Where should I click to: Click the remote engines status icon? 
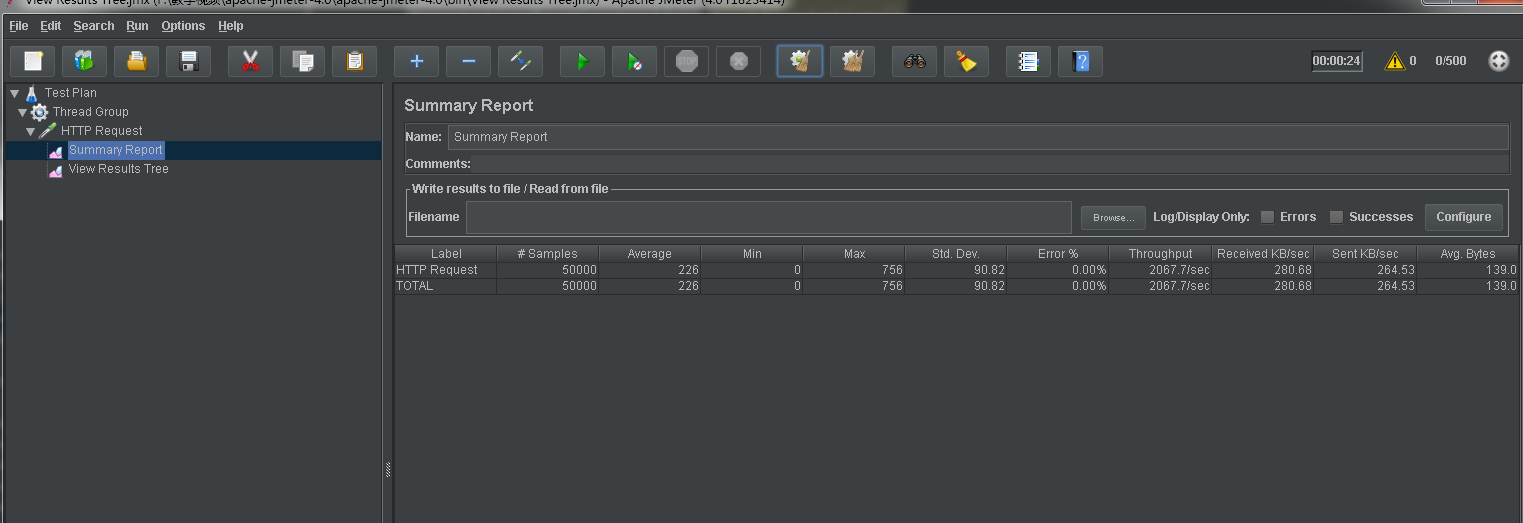[1498, 61]
